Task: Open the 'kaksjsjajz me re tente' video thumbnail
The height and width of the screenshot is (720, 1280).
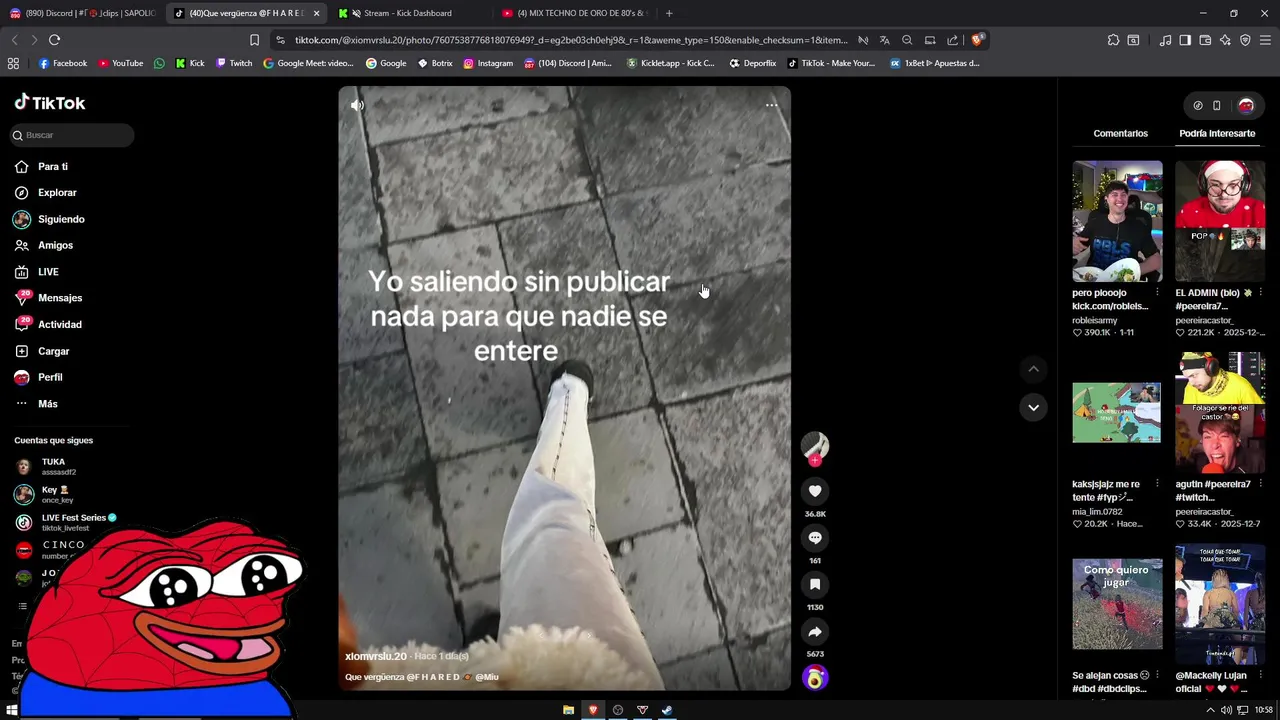Action: [1117, 412]
